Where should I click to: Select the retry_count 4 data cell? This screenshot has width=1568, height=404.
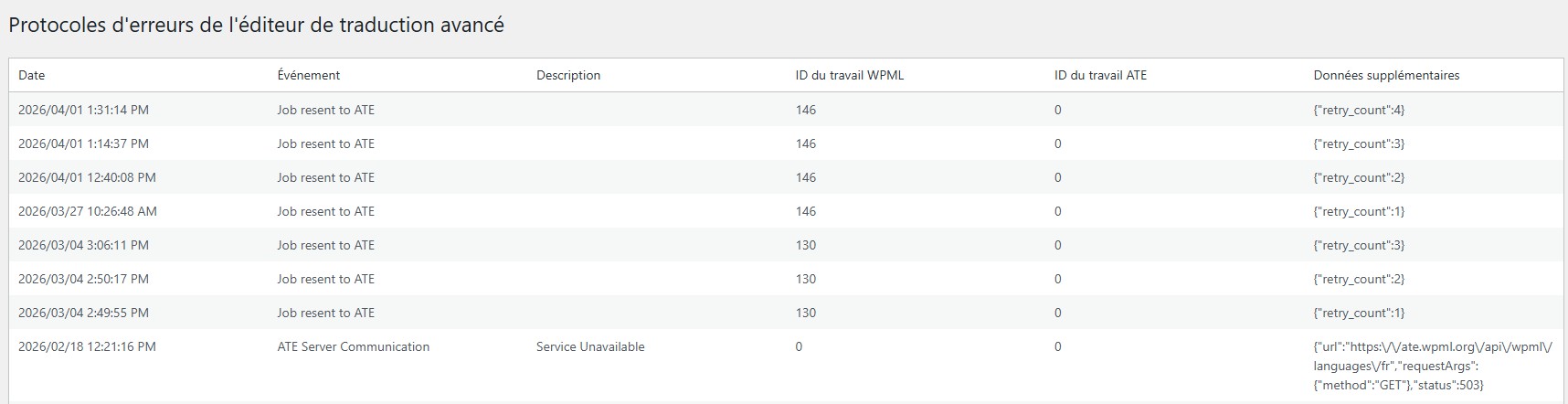tap(1359, 110)
